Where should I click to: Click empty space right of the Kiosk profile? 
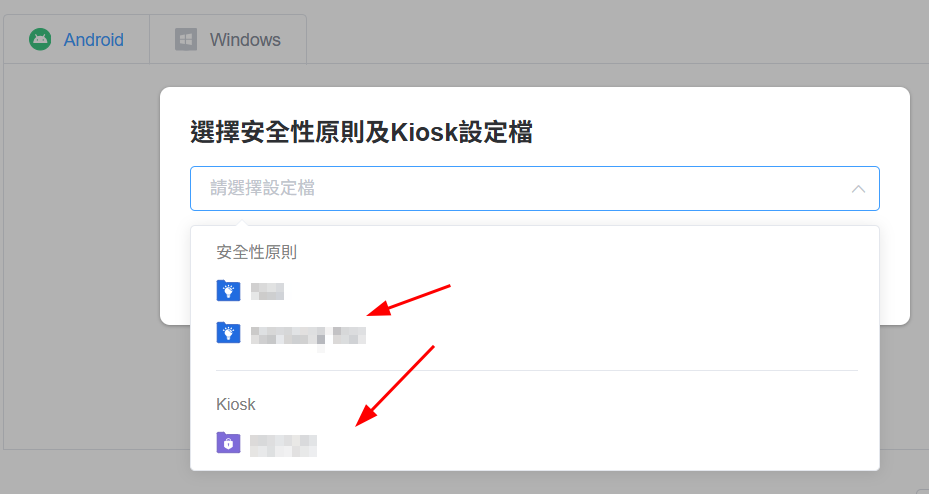[x=592, y=444]
